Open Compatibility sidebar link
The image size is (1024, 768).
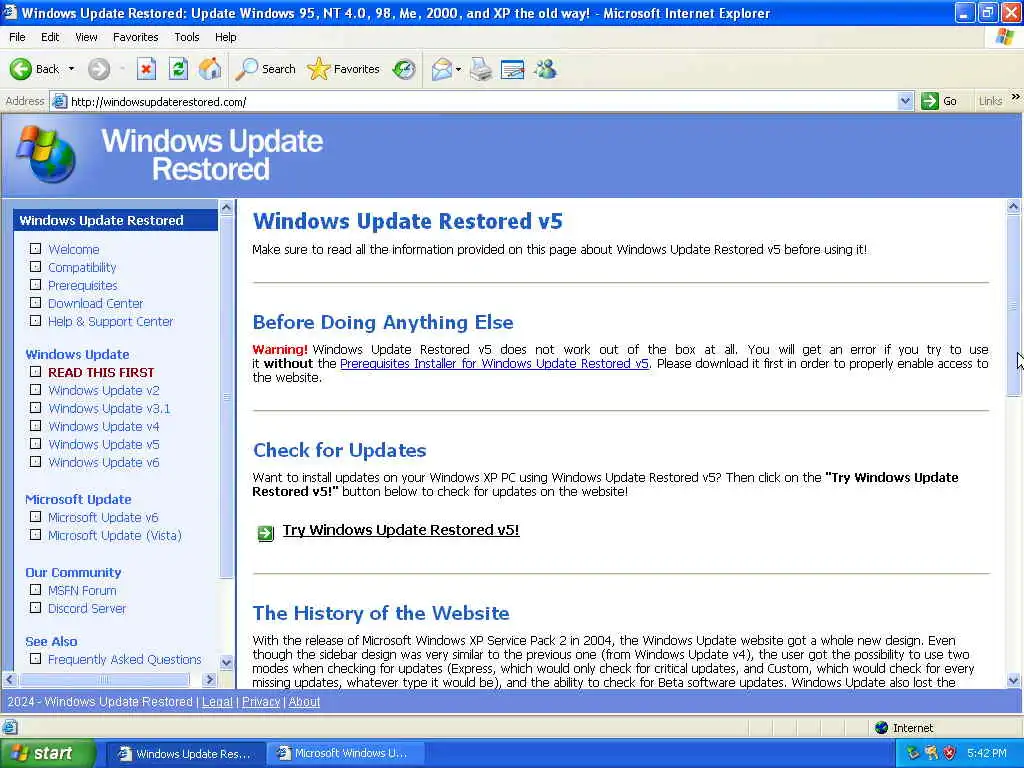(82, 267)
